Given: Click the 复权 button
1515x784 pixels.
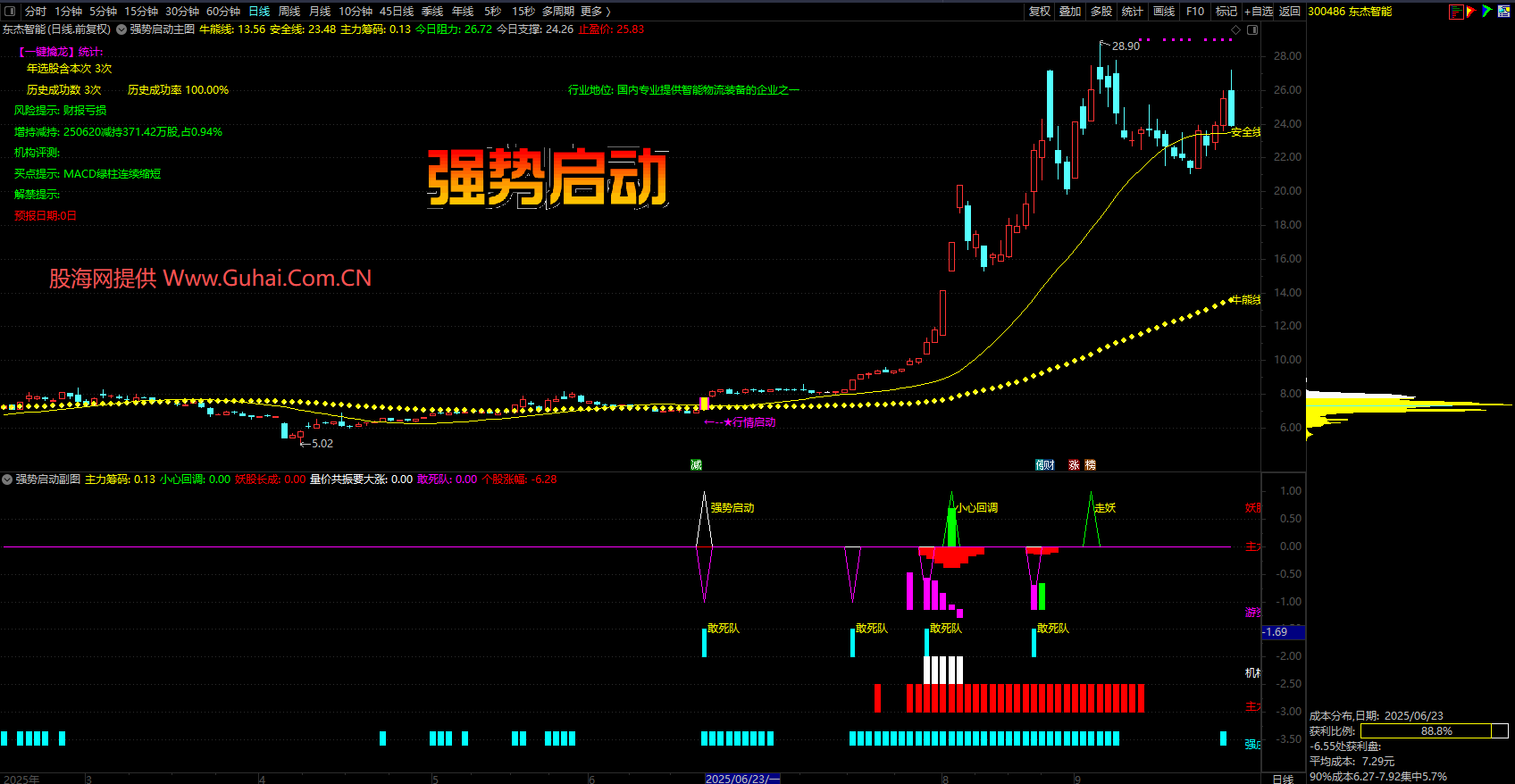Looking at the screenshot, I should (x=1040, y=11).
